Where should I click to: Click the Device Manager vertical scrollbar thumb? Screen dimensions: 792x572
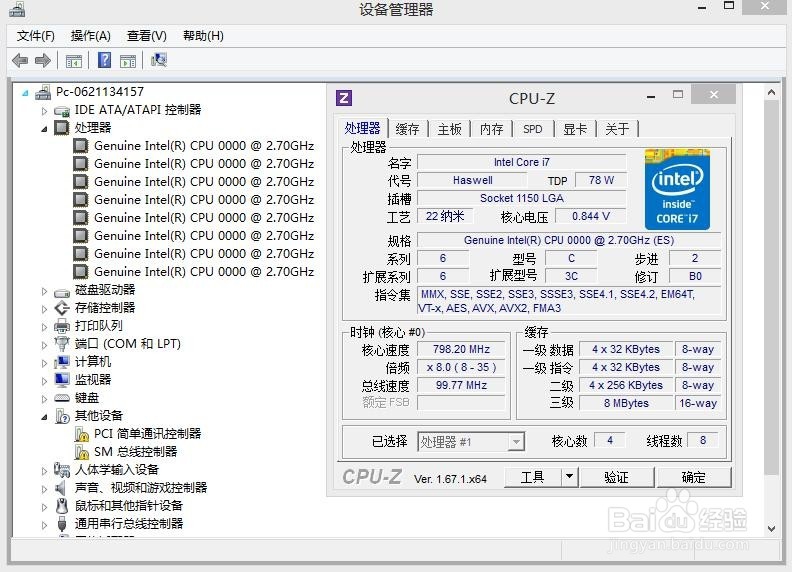click(x=771, y=288)
